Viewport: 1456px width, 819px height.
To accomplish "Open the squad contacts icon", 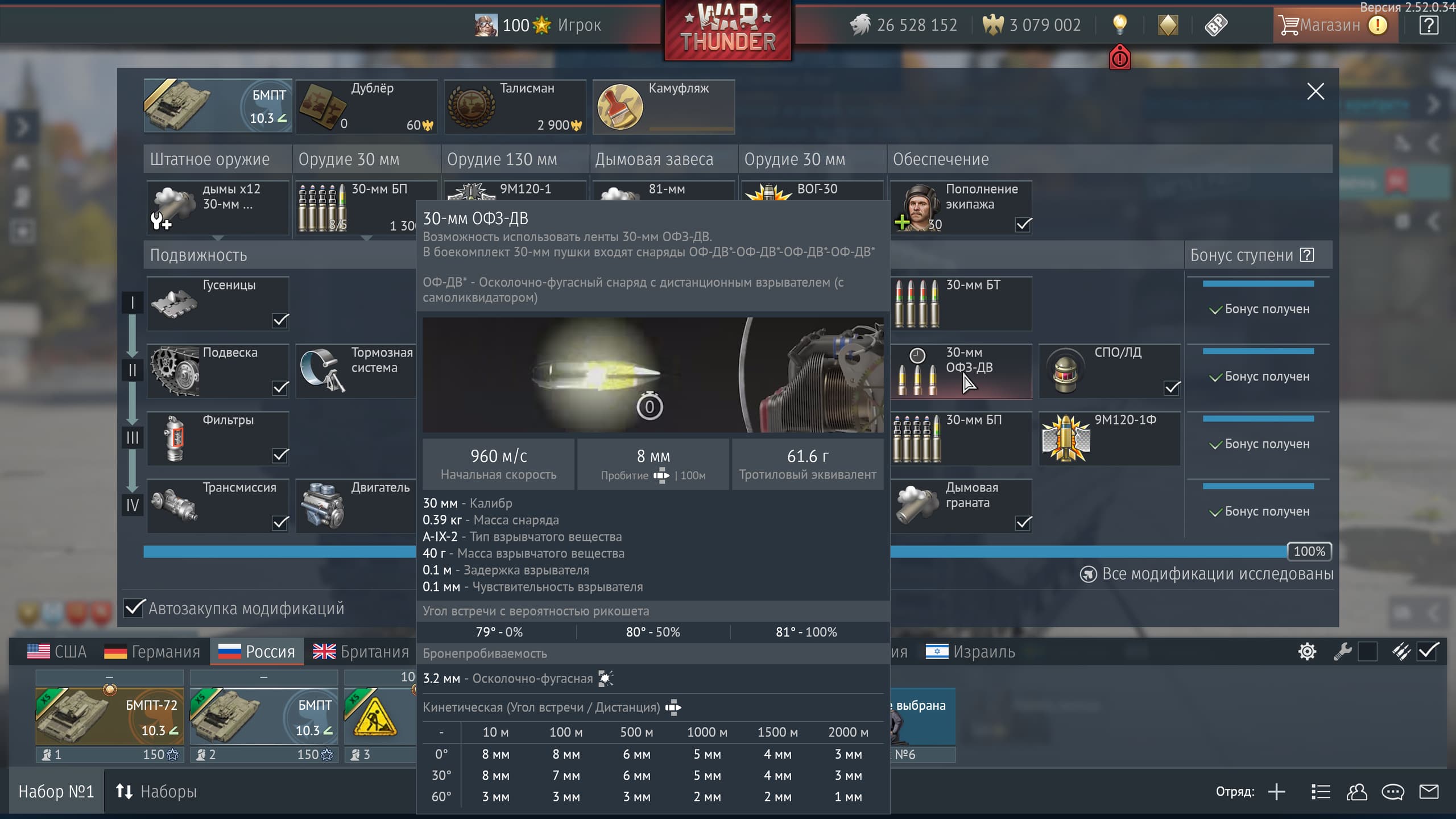I will click(x=1356, y=792).
